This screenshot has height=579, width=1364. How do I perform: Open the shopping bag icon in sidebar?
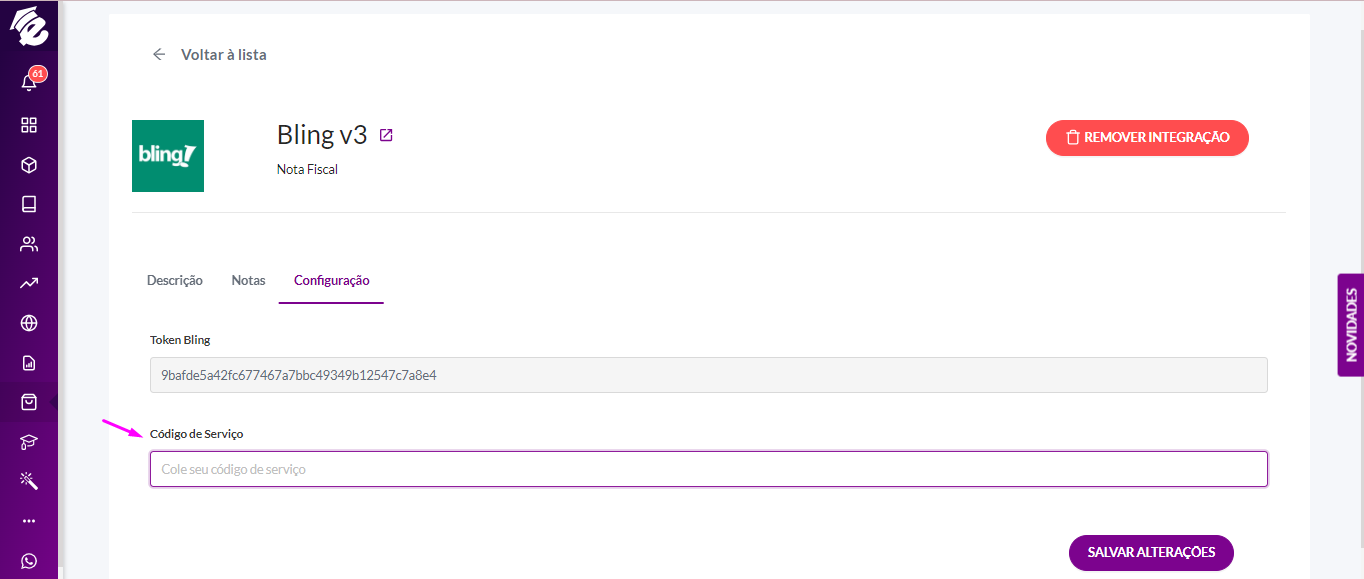click(x=29, y=402)
